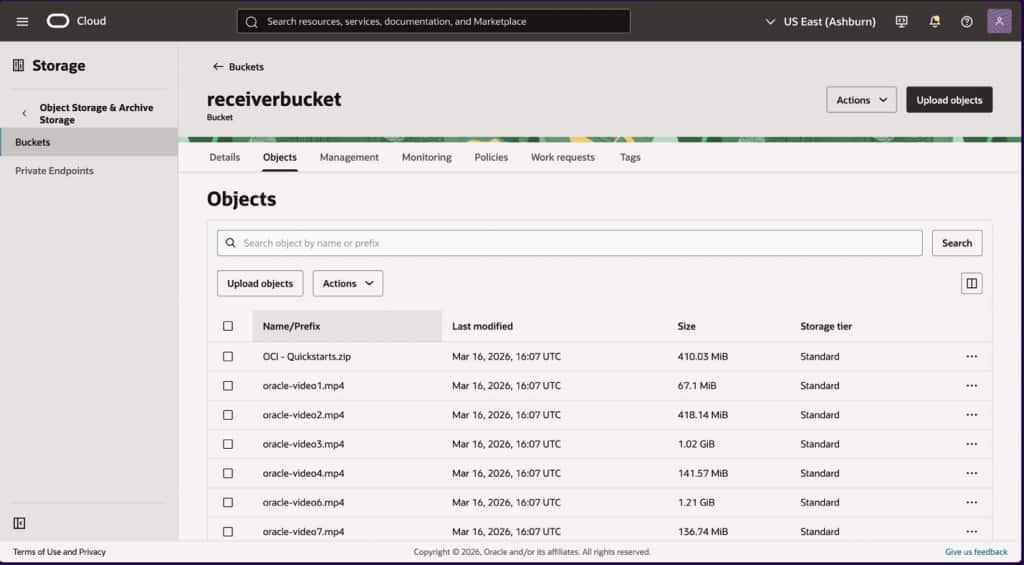Open the Cloud Shell developer tools icon
1024x565 pixels.
902,22
